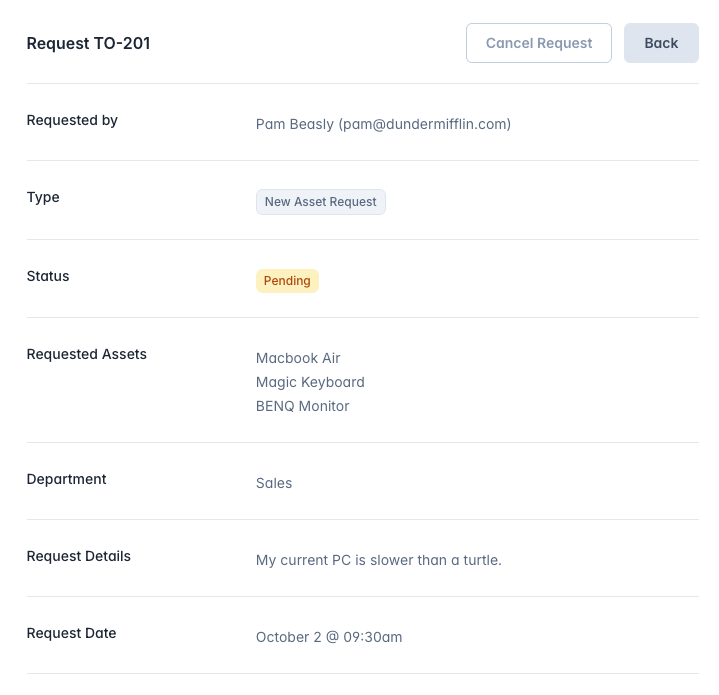Select Magic Keyboard in requested assets
Viewport: 719px width, 695px height.
(x=310, y=382)
